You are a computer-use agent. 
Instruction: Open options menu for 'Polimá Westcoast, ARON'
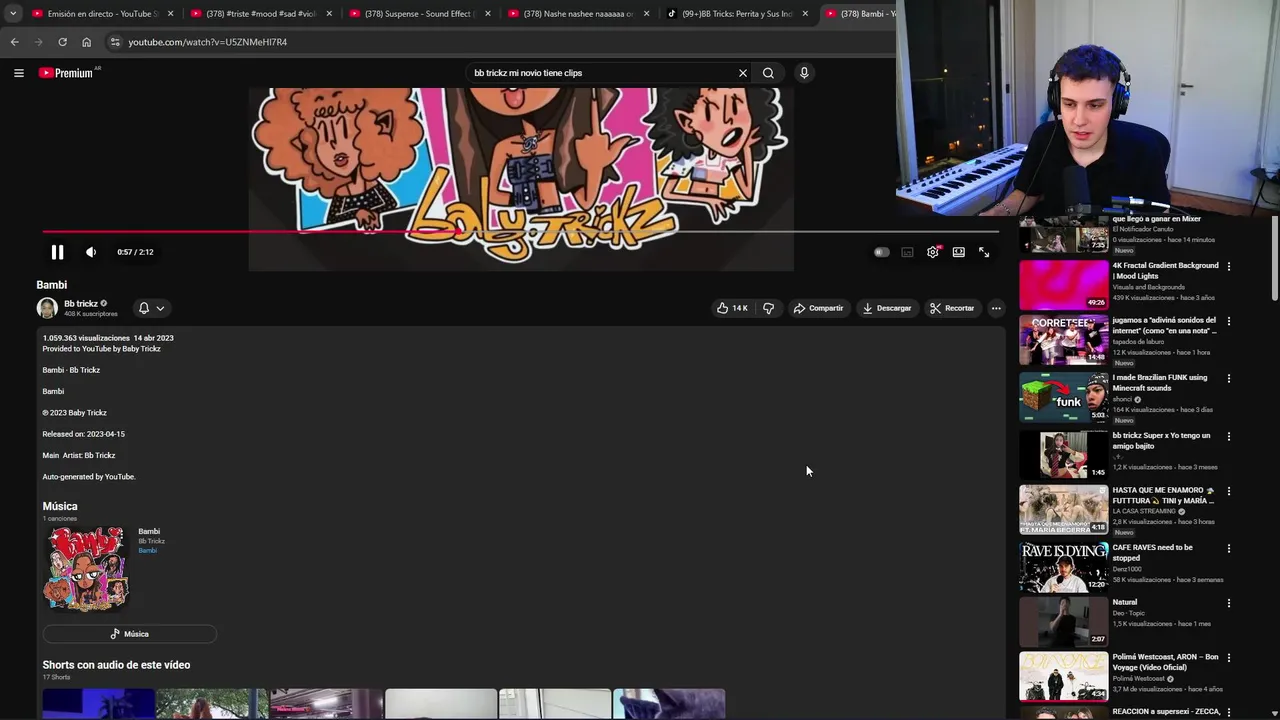coord(1229,659)
